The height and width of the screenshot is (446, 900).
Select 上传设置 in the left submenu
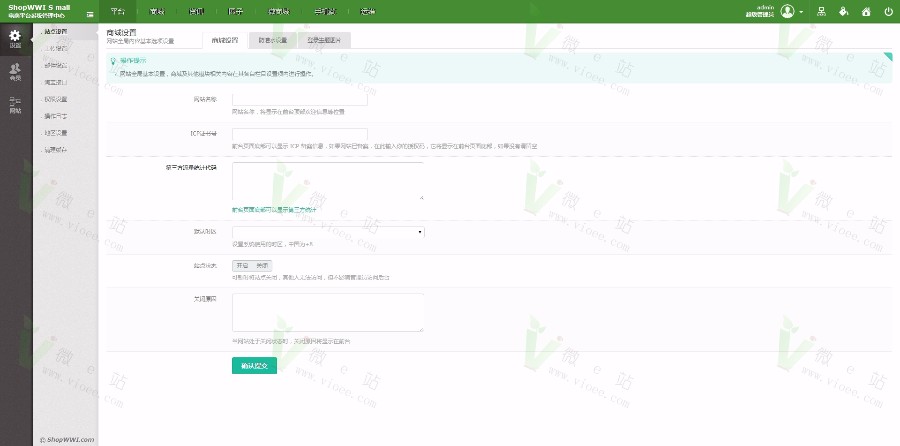pos(56,49)
